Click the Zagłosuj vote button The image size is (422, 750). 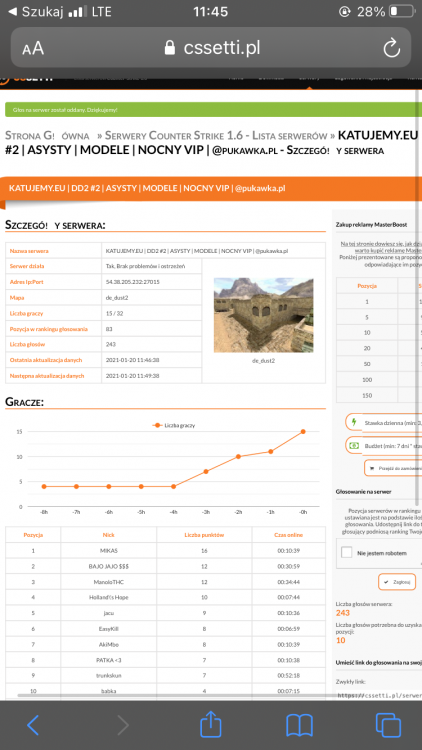pos(397,582)
